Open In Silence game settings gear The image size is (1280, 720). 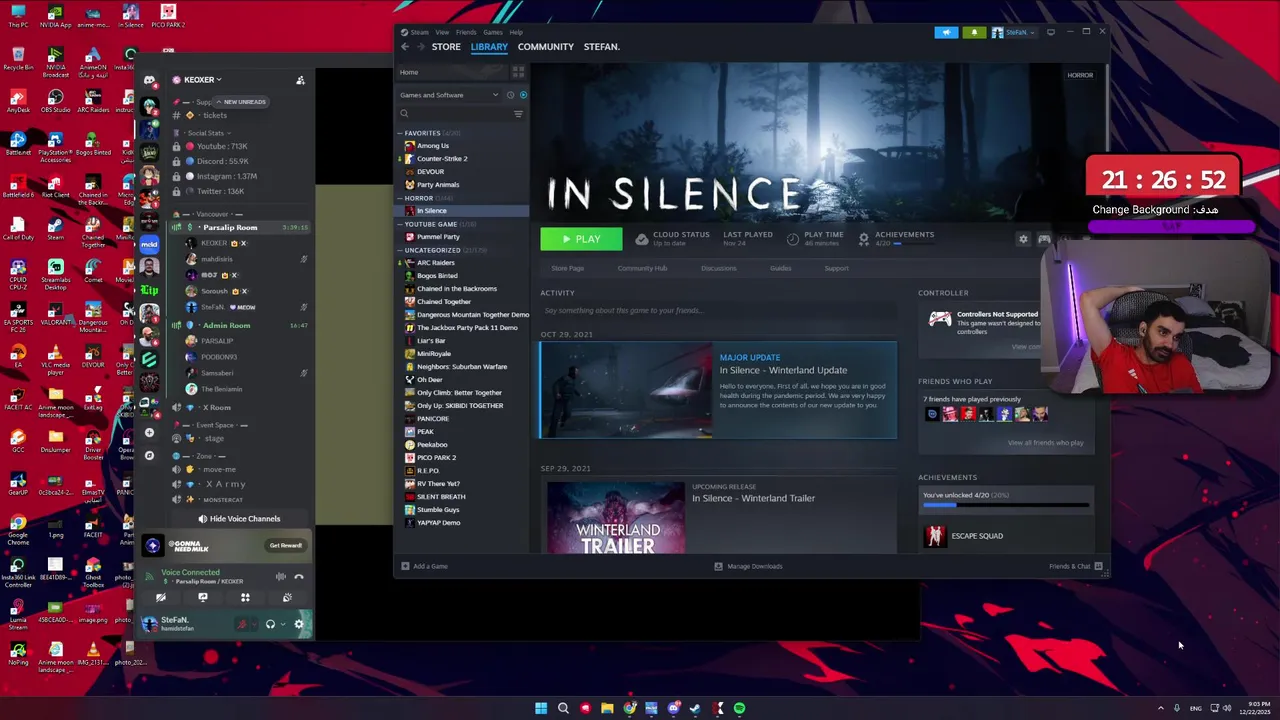(1023, 239)
